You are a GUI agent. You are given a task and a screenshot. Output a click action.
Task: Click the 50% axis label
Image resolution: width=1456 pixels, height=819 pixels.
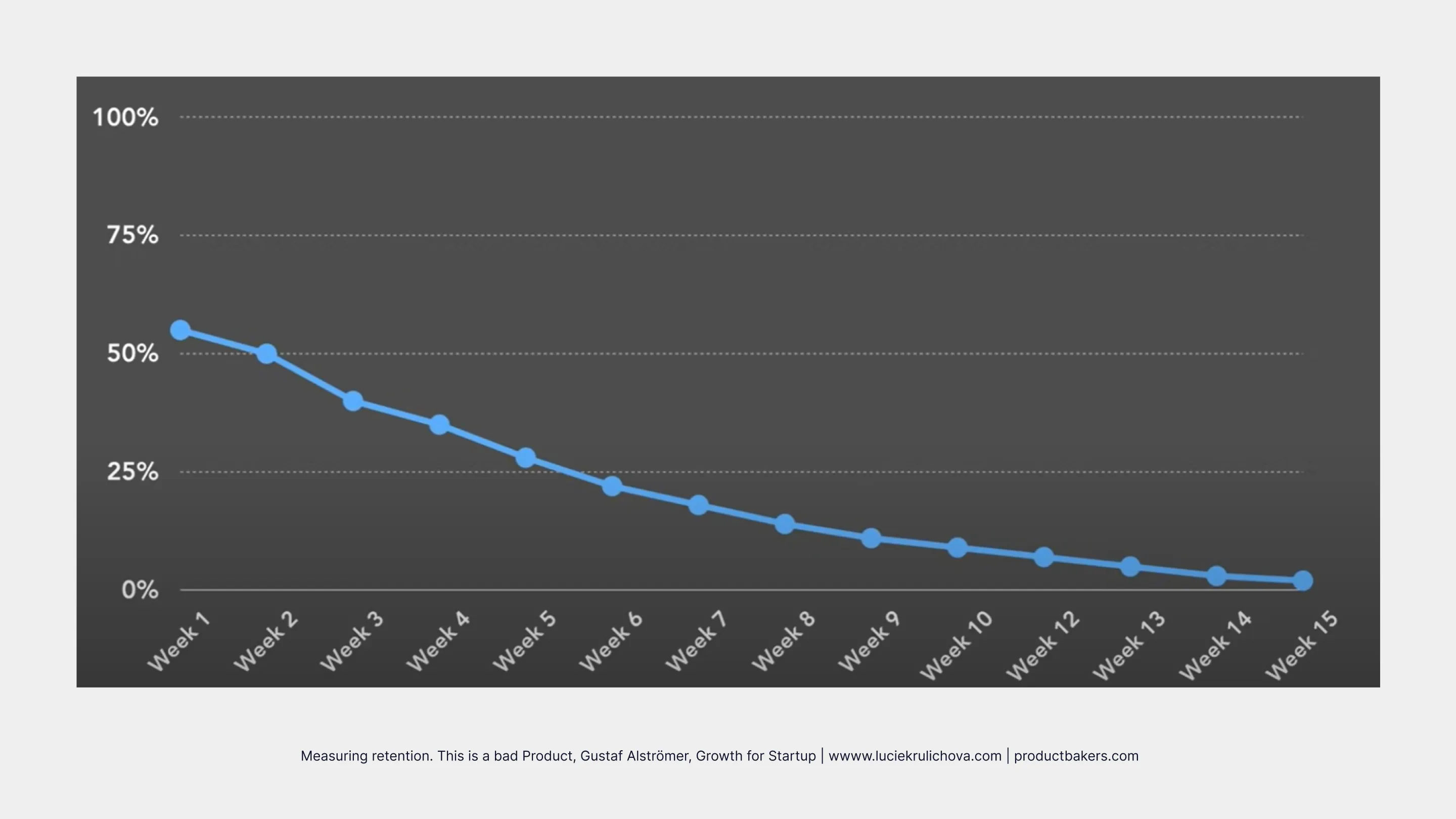click(x=133, y=354)
